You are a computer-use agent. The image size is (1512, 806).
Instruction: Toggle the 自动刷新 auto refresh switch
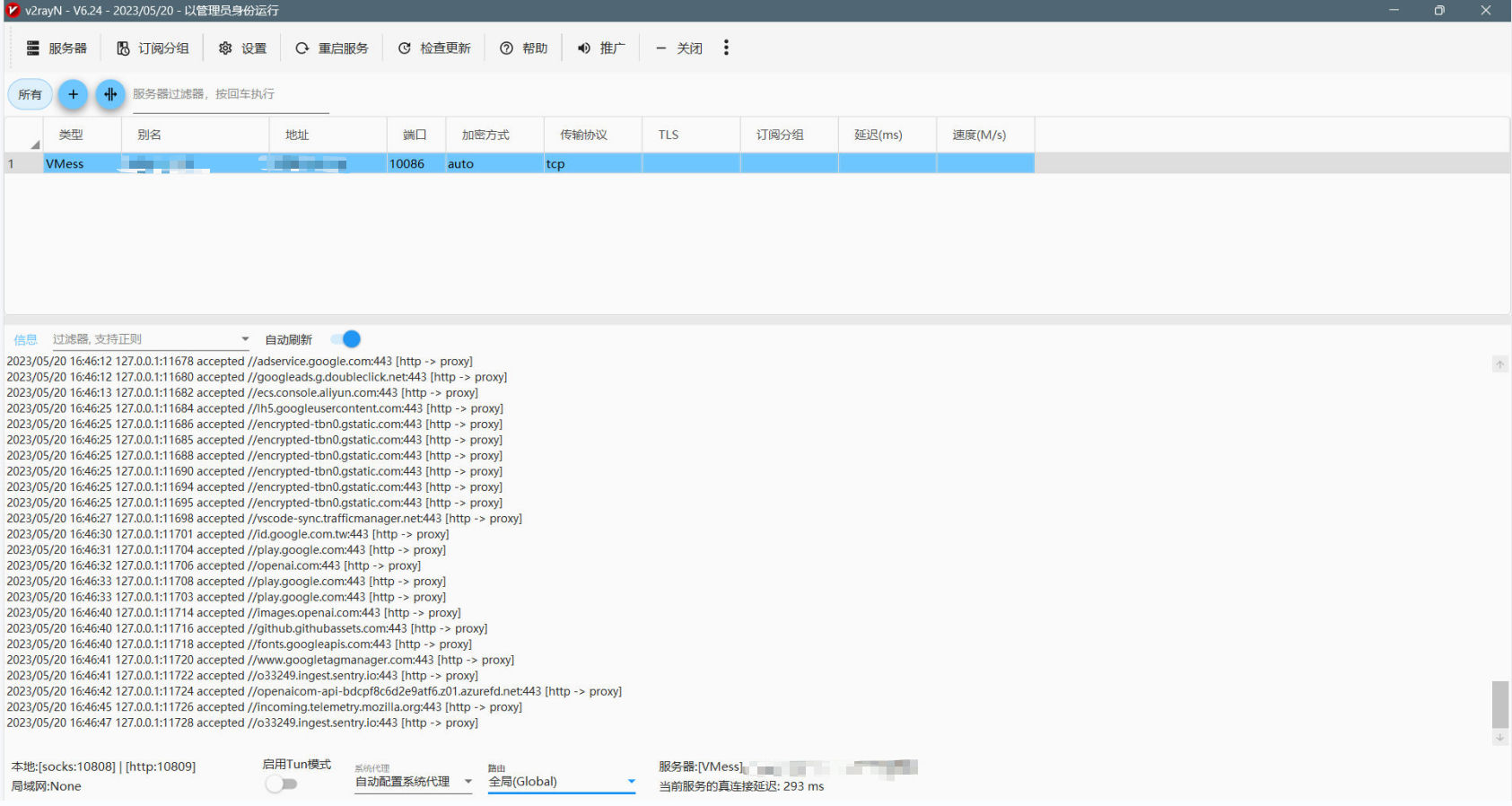tap(345, 339)
